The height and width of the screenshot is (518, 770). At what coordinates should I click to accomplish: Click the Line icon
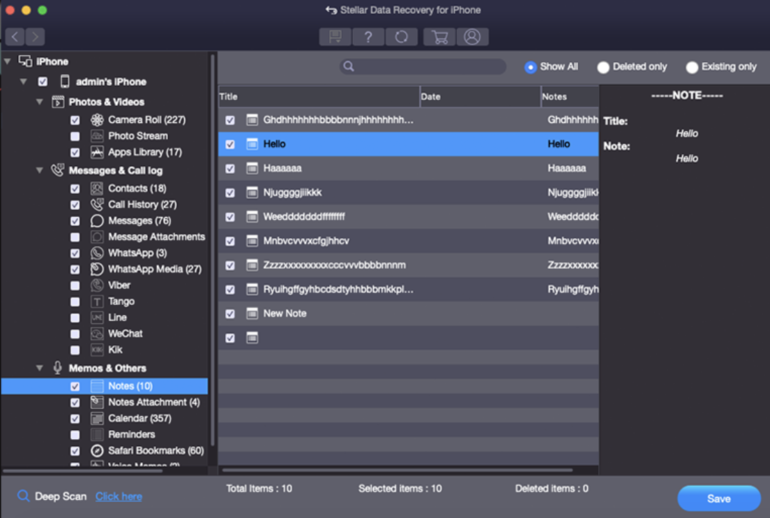[x=97, y=317]
